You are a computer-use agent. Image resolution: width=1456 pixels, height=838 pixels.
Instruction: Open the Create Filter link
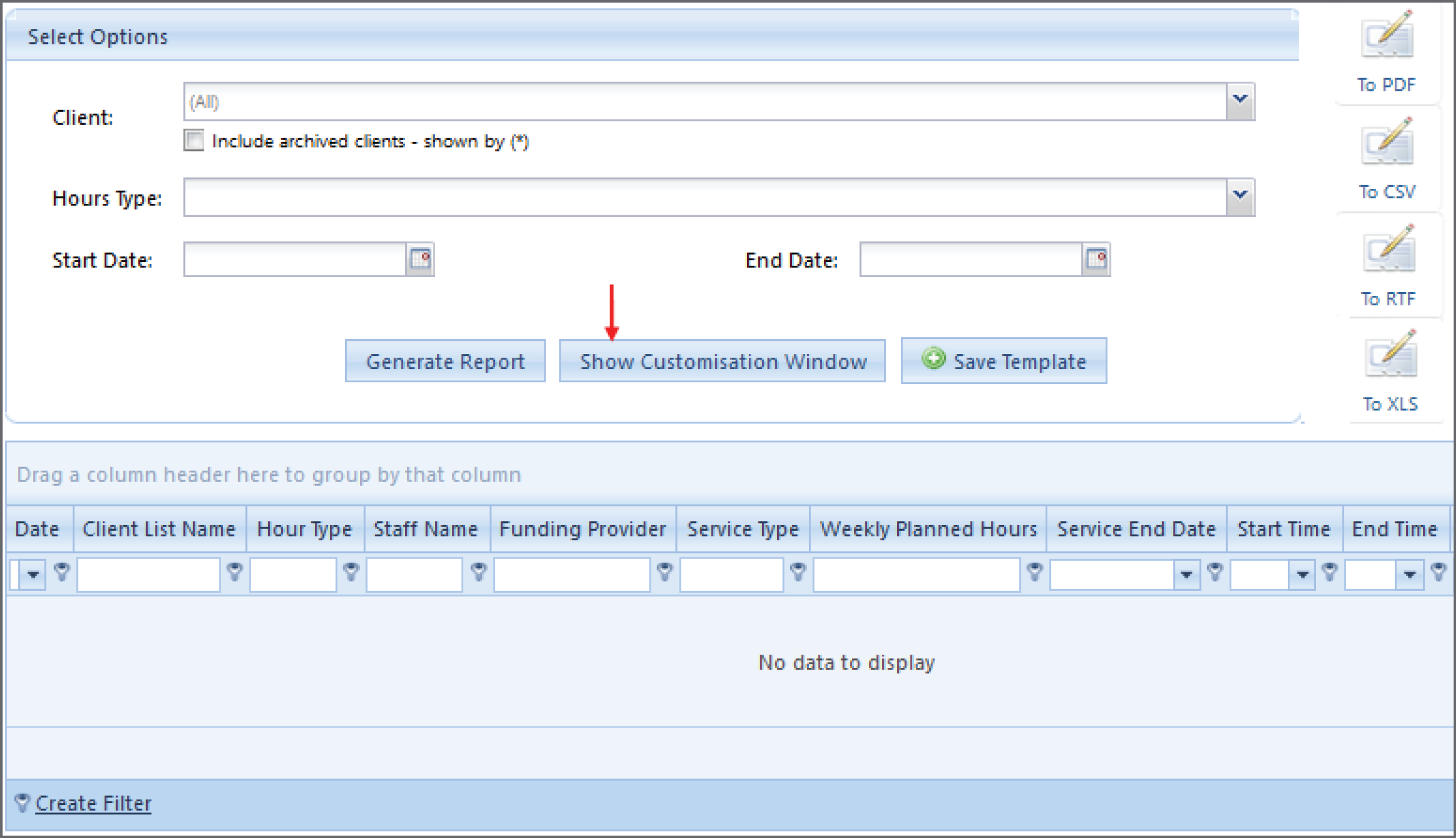pos(94,803)
